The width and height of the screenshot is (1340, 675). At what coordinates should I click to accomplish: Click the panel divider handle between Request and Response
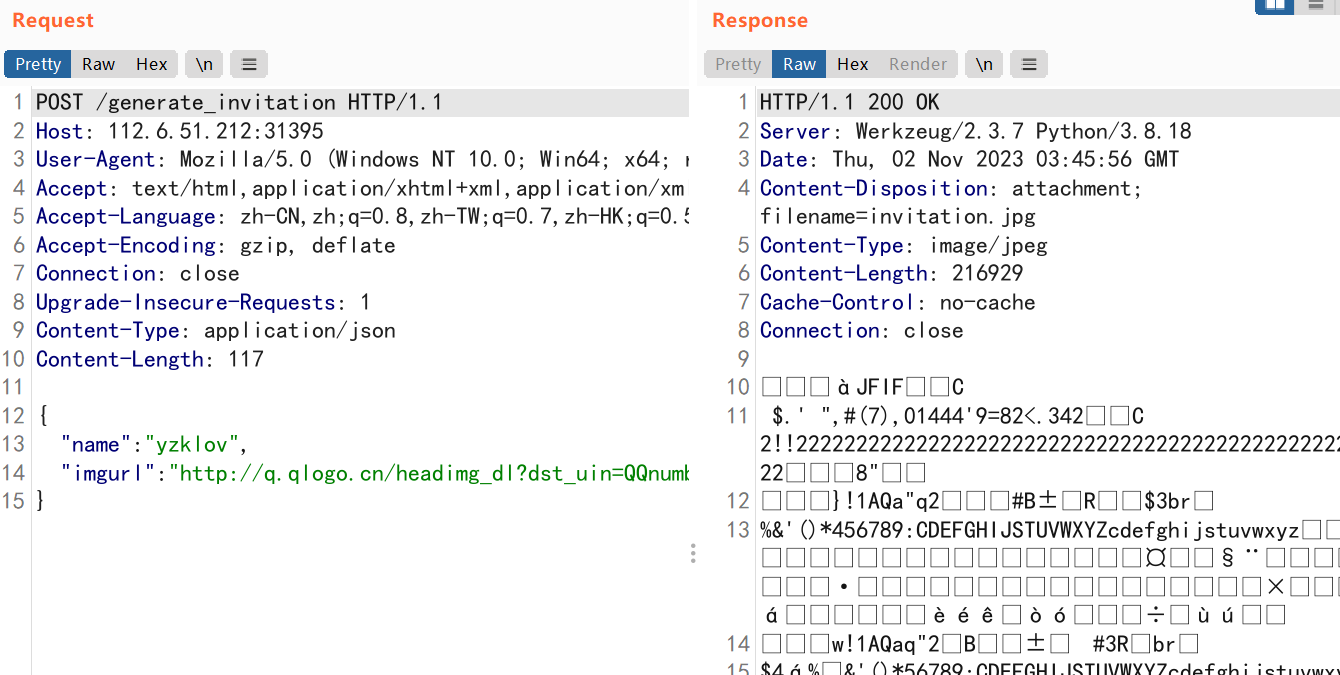click(x=693, y=553)
